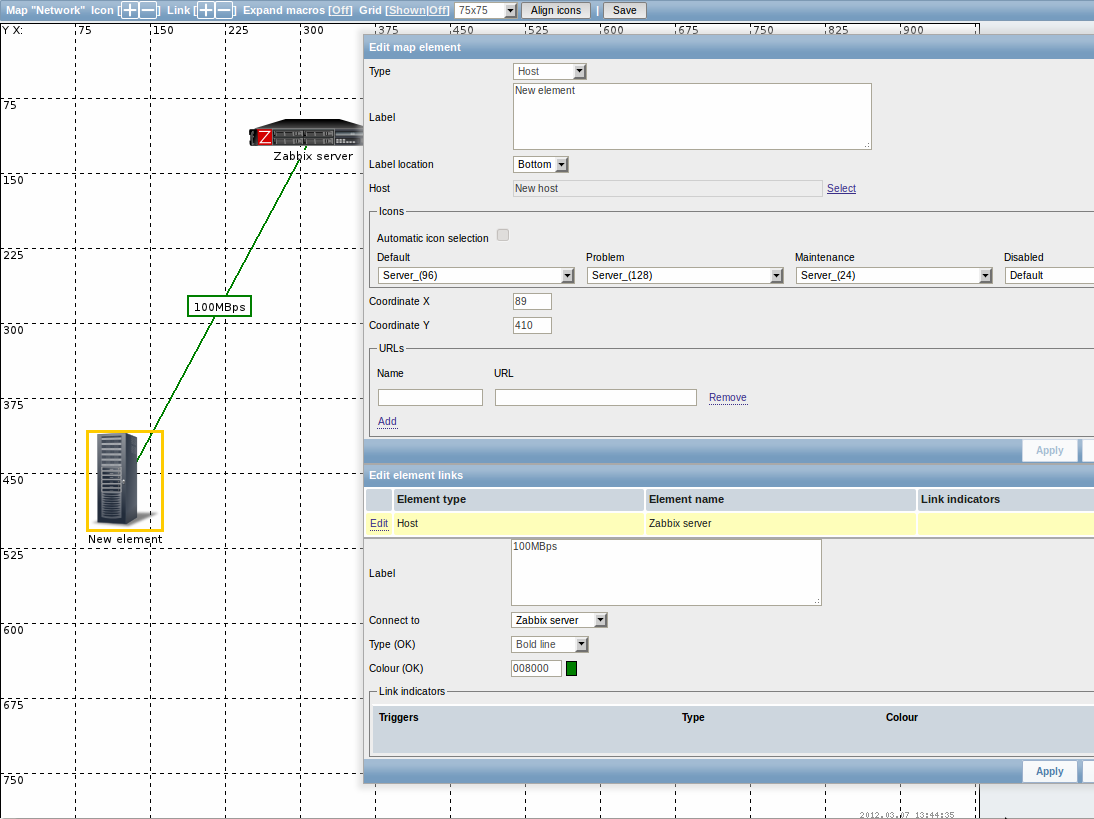This screenshot has height=819, width=1094.
Task: Add a new link with Link plus
Action: 207,10
